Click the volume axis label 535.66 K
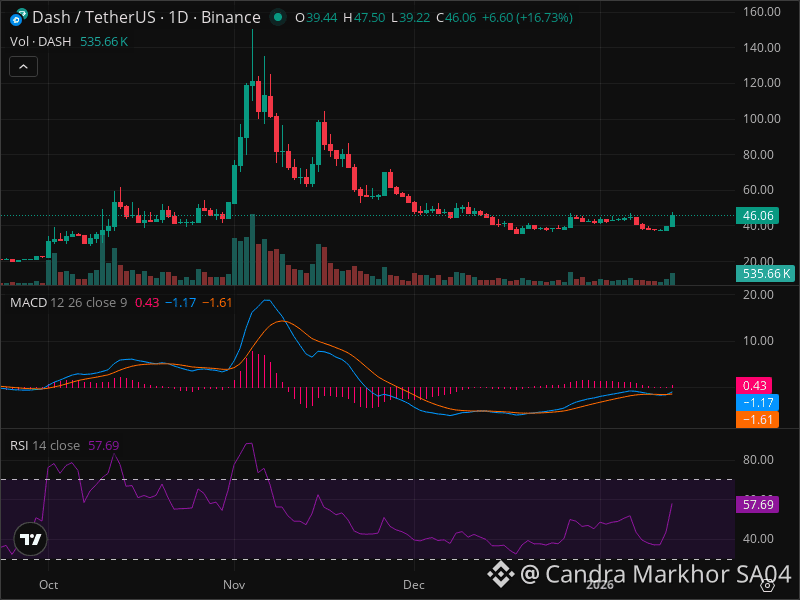This screenshot has width=800, height=600. point(765,273)
